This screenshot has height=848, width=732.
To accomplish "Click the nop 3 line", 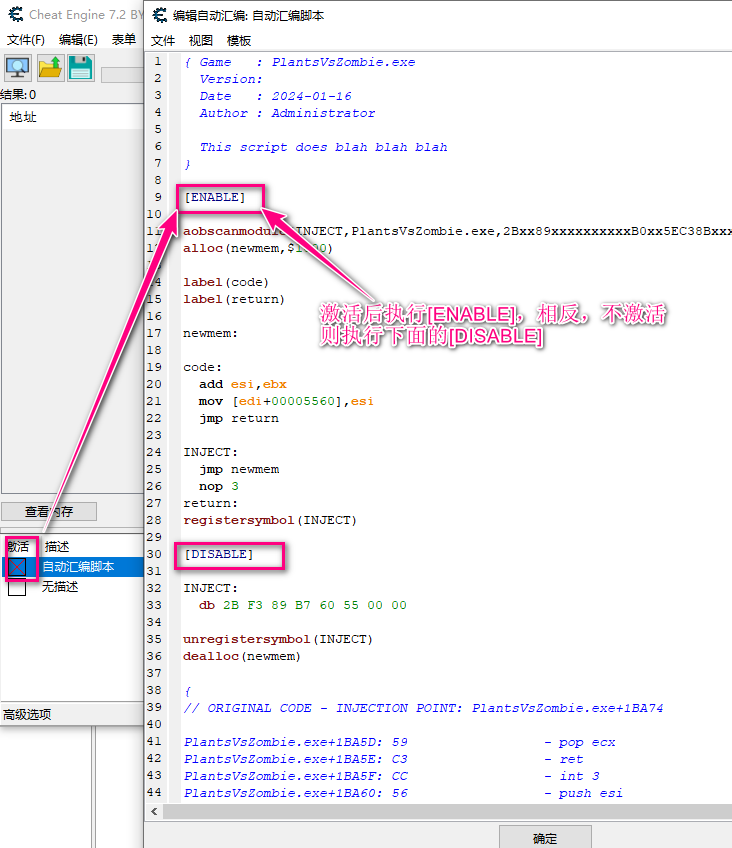I will pos(218,486).
